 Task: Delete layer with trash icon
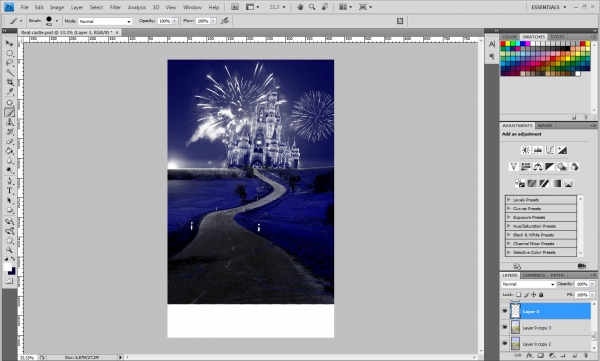(x=585, y=356)
